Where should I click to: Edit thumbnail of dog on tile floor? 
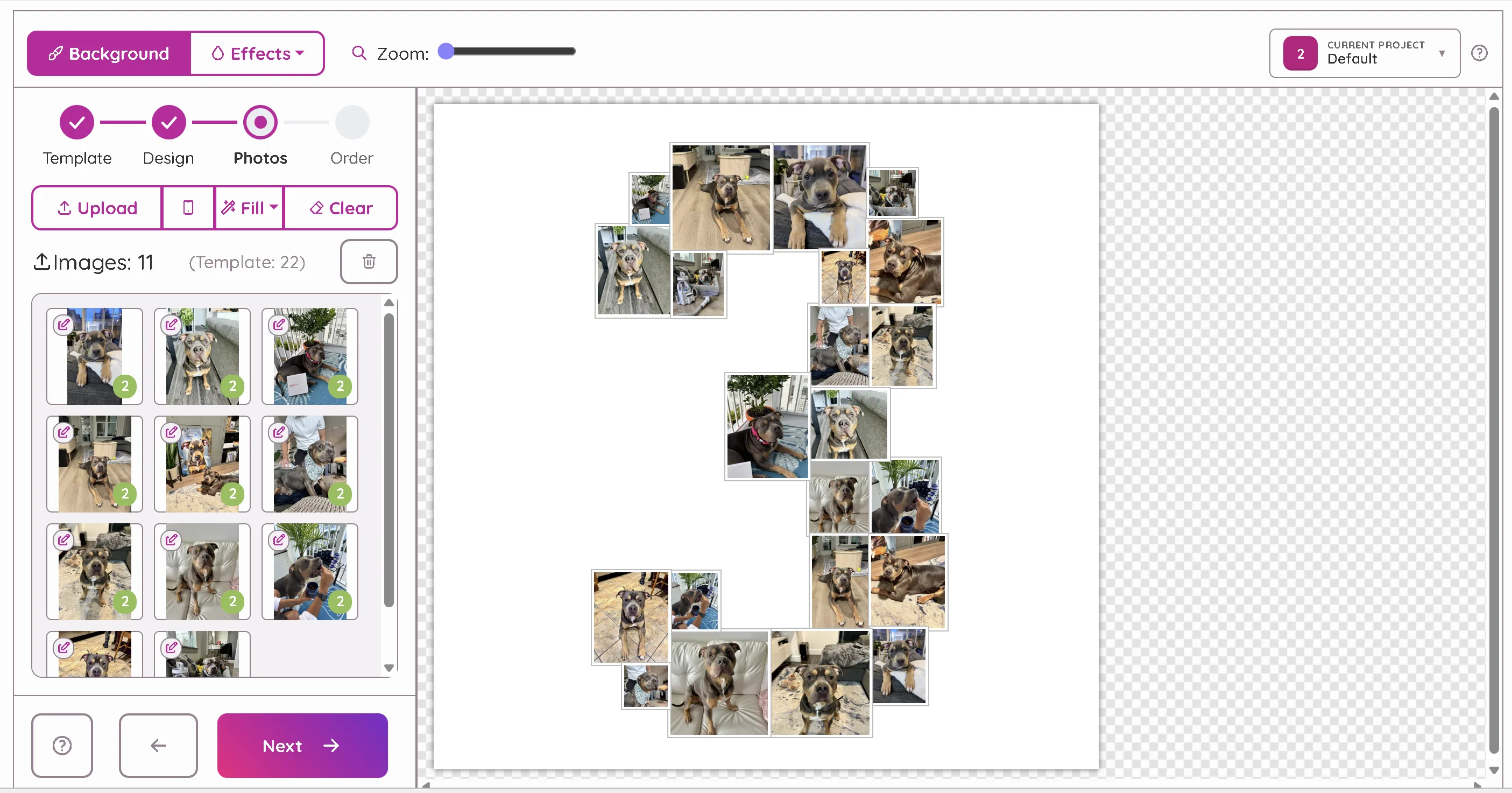tap(63, 647)
